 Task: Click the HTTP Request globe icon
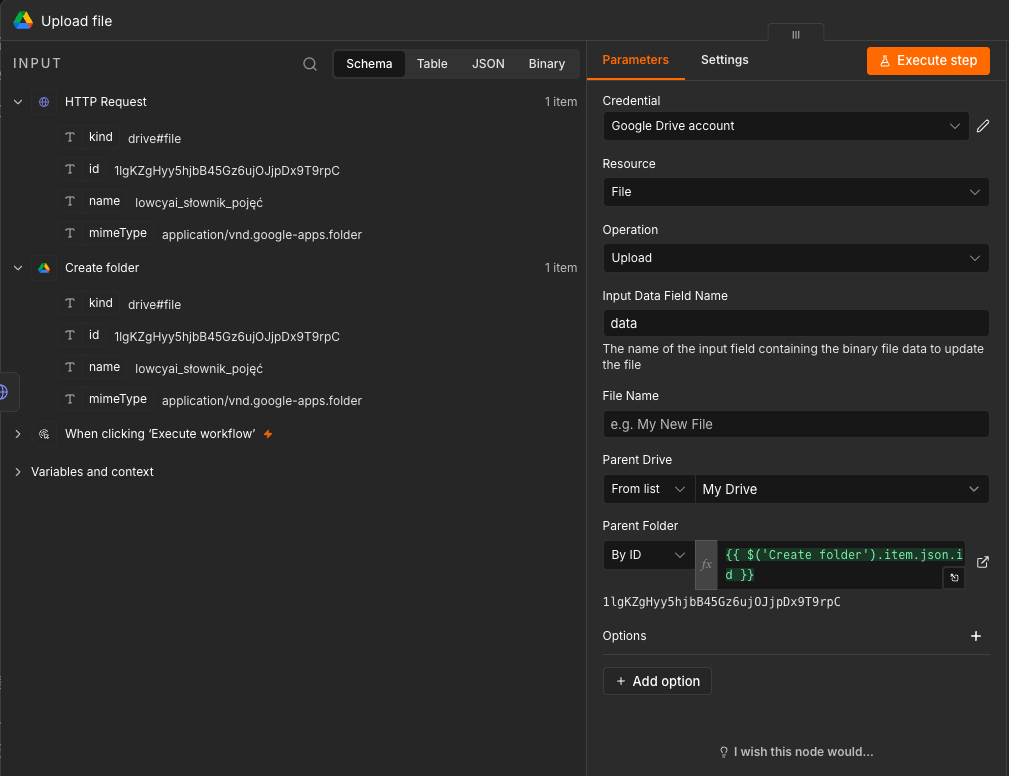pos(44,102)
